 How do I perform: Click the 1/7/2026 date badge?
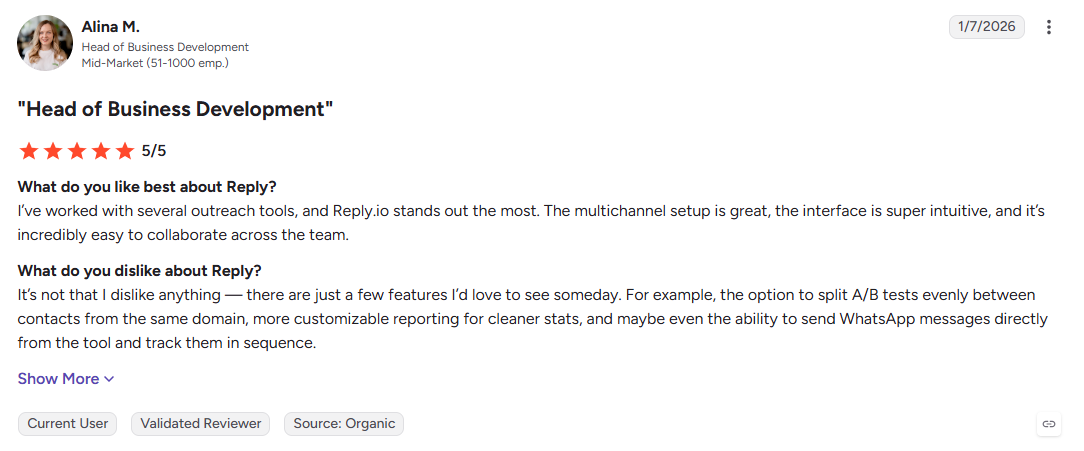tap(987, 27)
